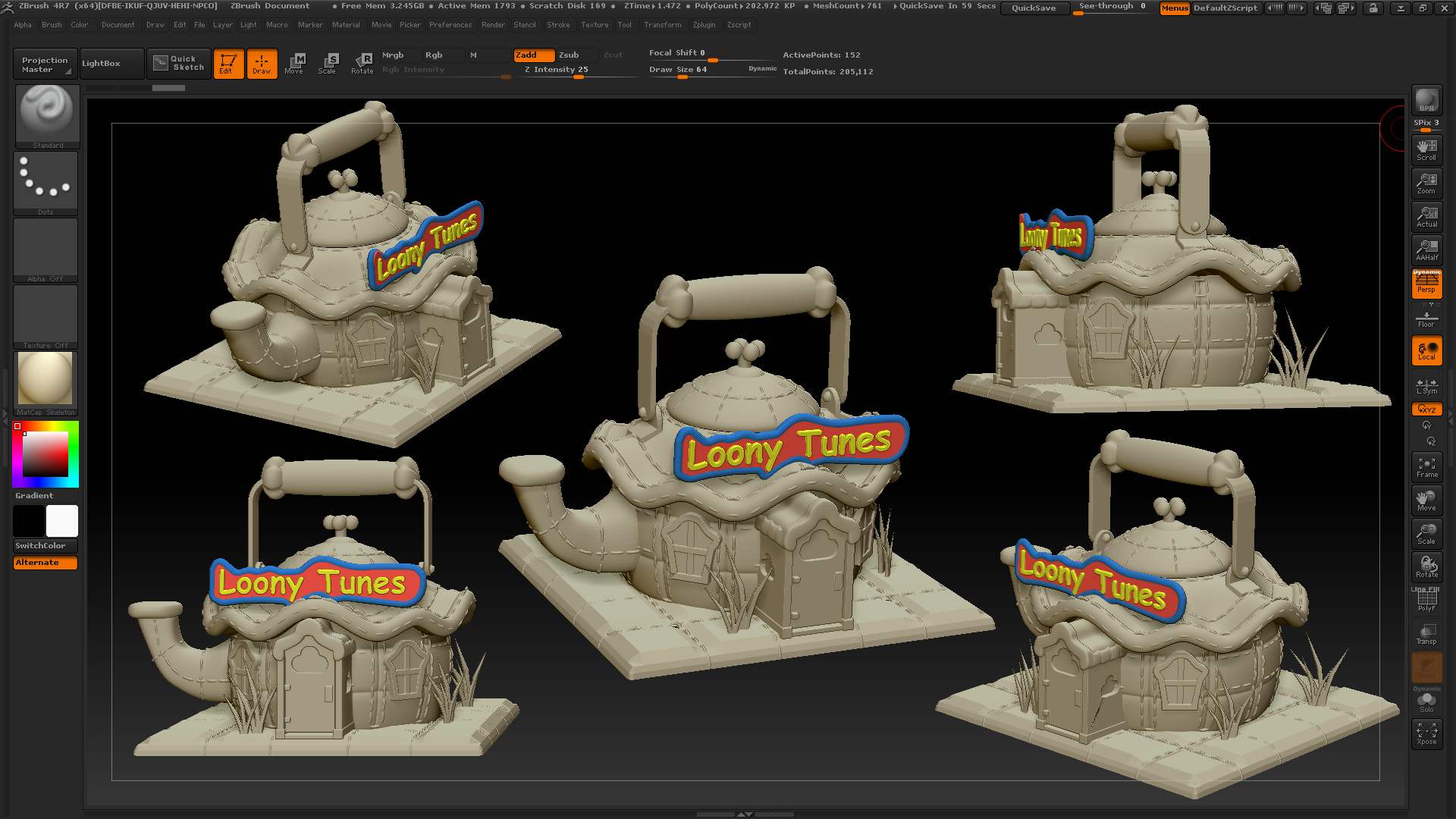Click previous UI color scheme icon
This screenshot has width=1456, height=819.
coord(1324,8)
